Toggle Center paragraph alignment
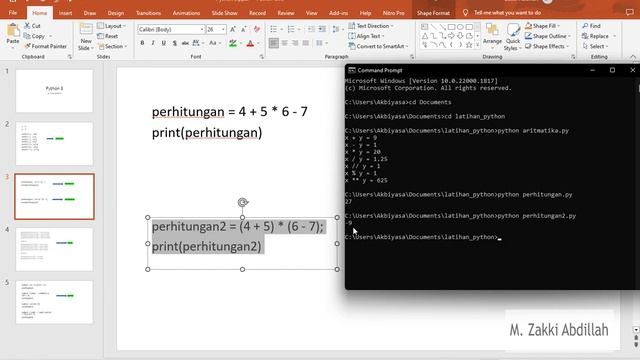The image size is (640, 360). tap(284, 43)
